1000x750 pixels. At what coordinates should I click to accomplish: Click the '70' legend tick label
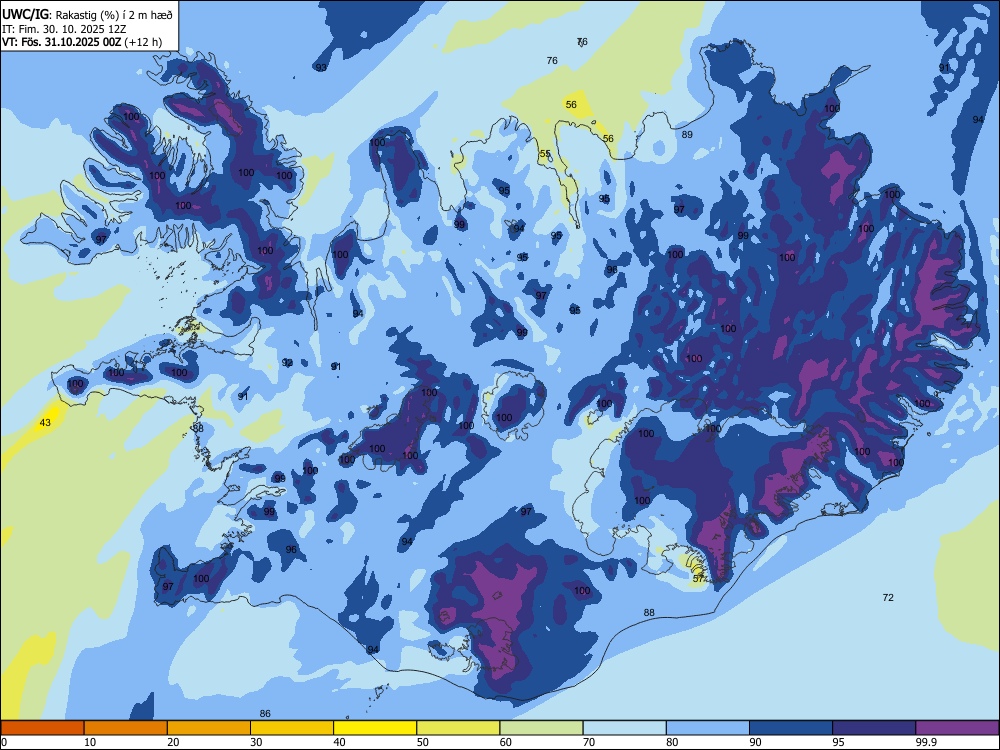click(x=589, y=742)
